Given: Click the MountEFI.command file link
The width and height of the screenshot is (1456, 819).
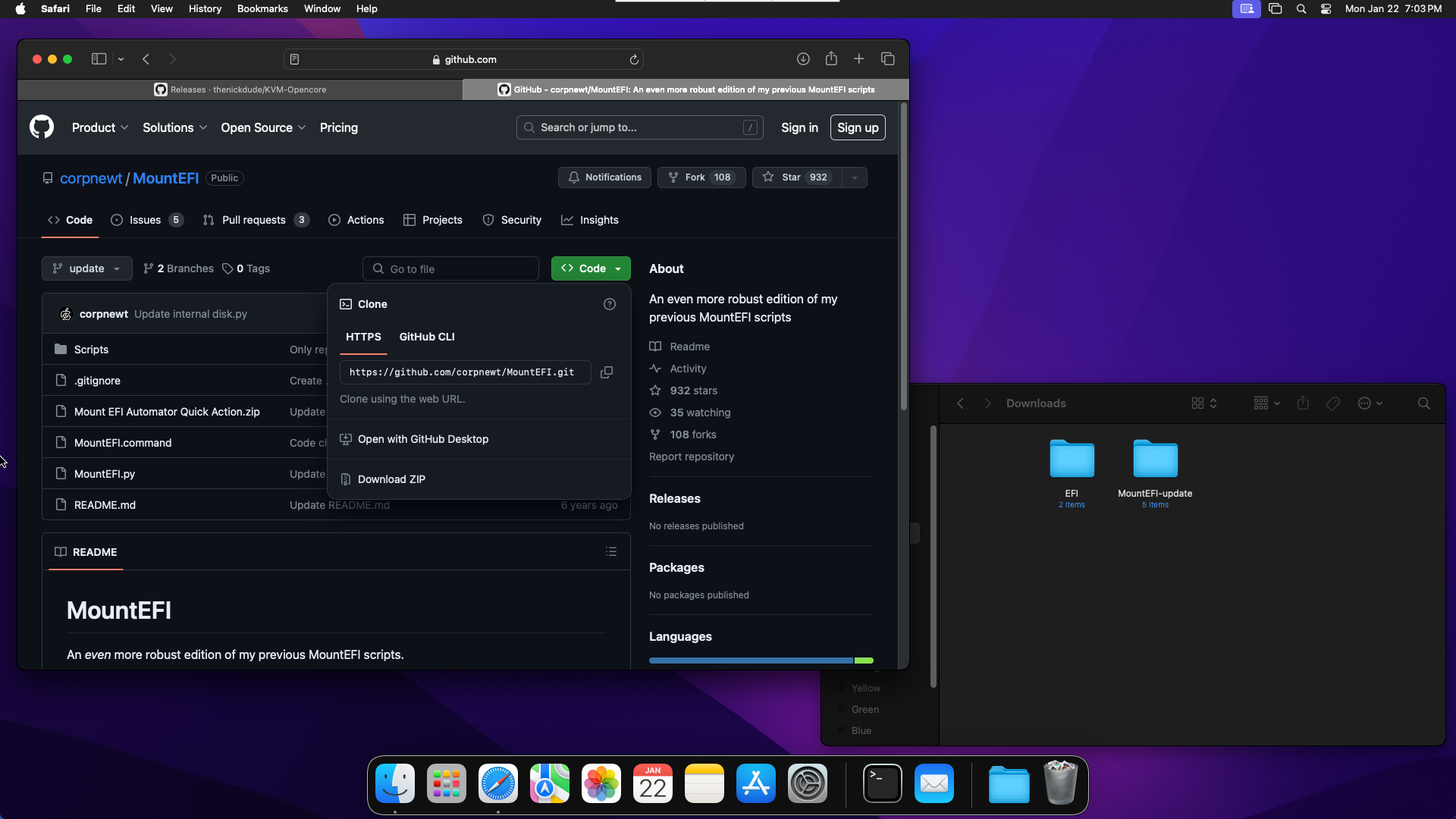Looking at the screenshot, I should coord(123,442).
